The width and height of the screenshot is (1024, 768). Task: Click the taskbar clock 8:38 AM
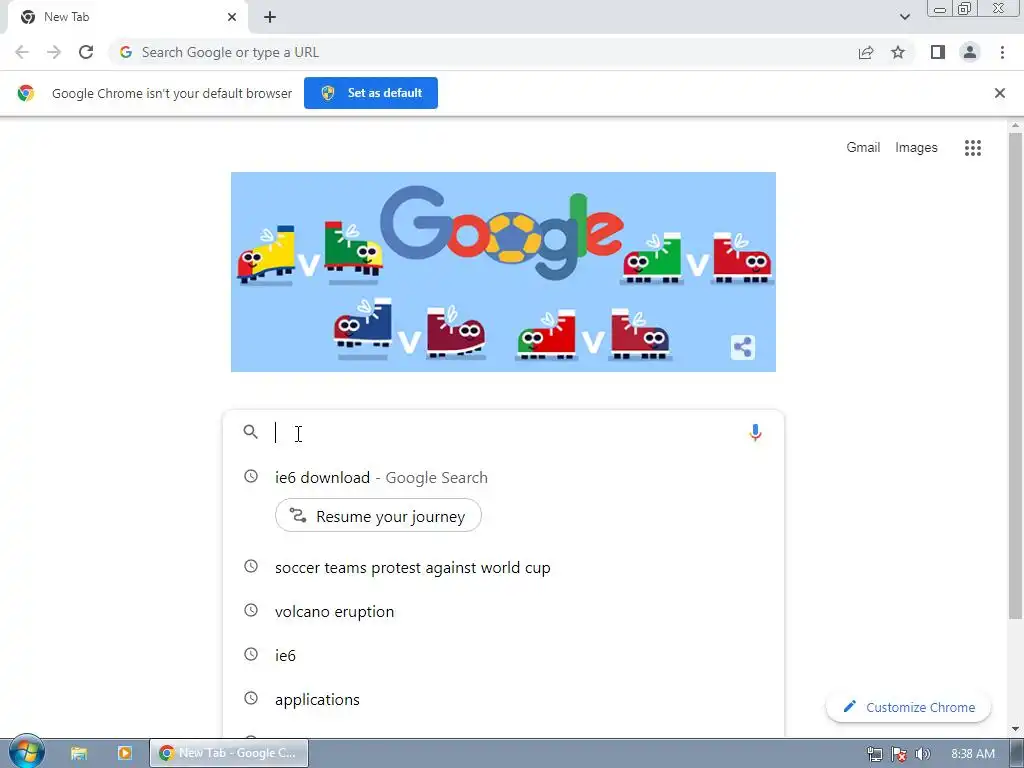(972, 754)
